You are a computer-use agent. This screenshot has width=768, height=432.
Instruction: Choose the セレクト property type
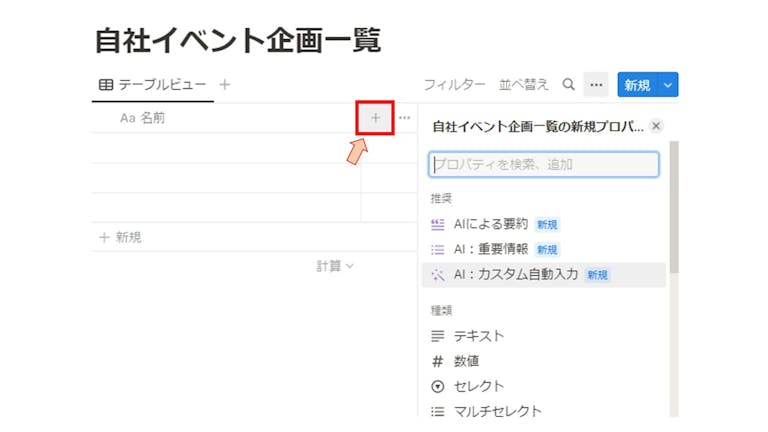pos(544,386)
